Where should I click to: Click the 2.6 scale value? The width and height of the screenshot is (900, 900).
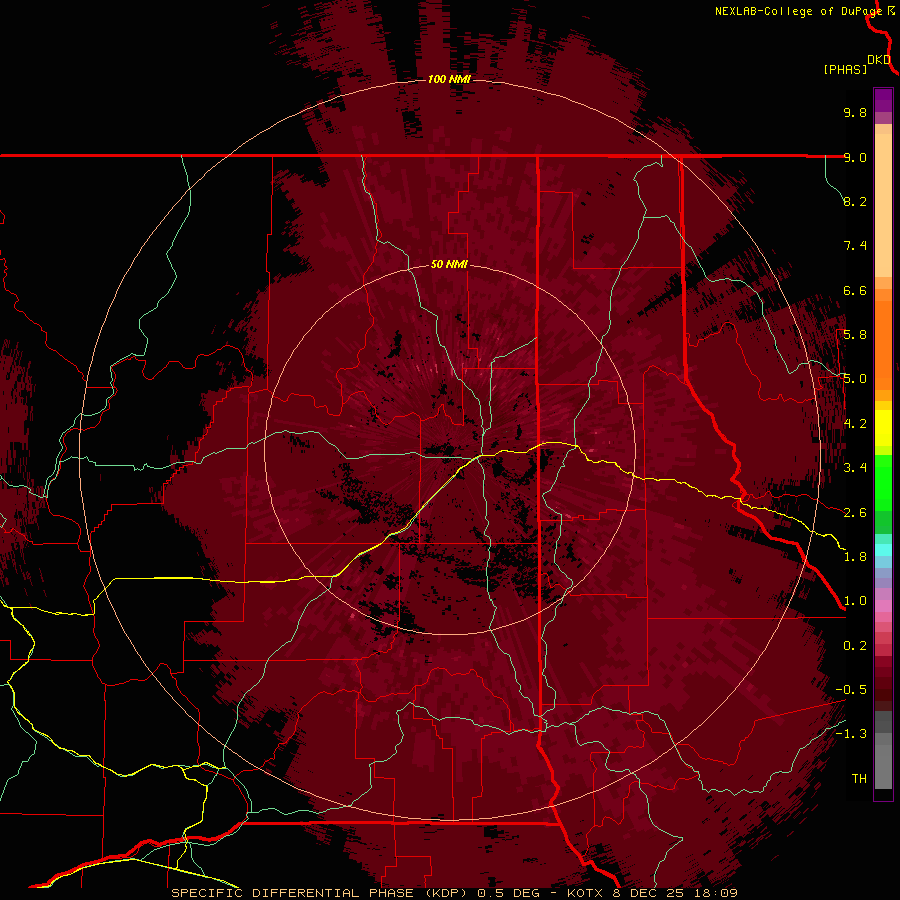pyautogui.click(x=855, y=513)
